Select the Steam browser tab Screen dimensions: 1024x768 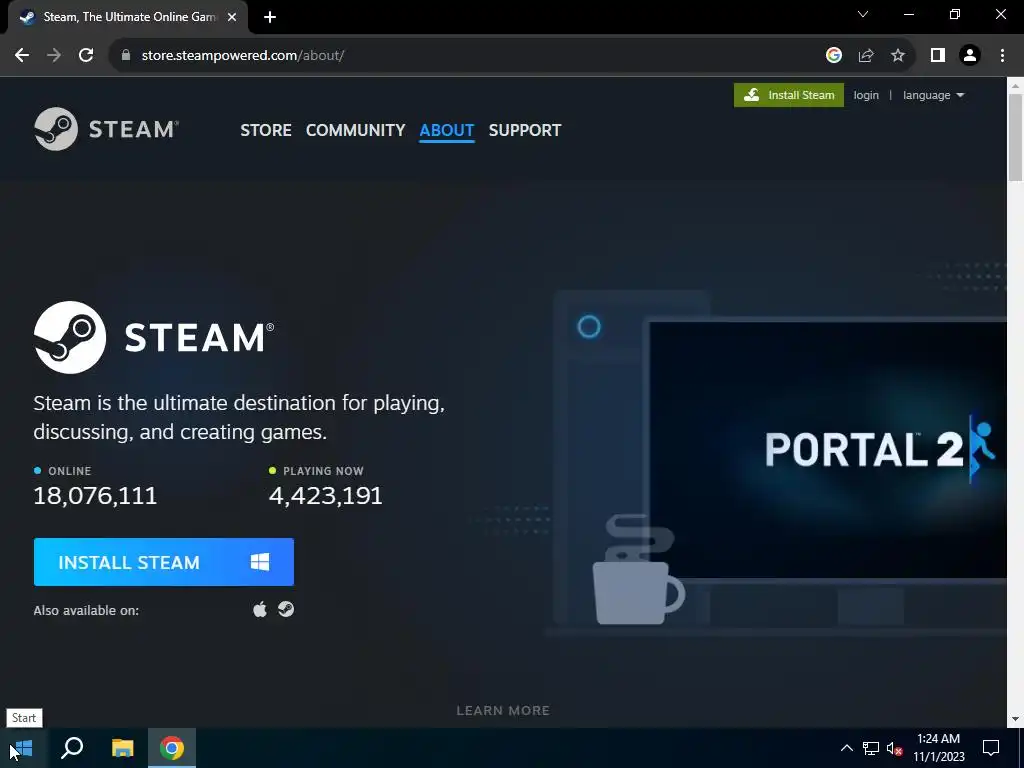tap(128, 17)
